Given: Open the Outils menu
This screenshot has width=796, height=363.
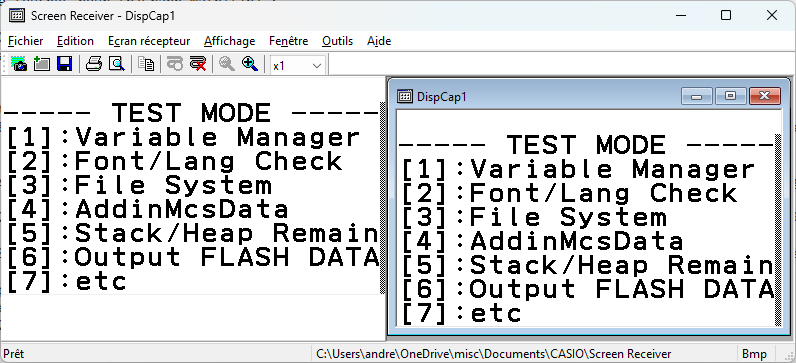Looking at the screenshot, I should click(338, 41).
